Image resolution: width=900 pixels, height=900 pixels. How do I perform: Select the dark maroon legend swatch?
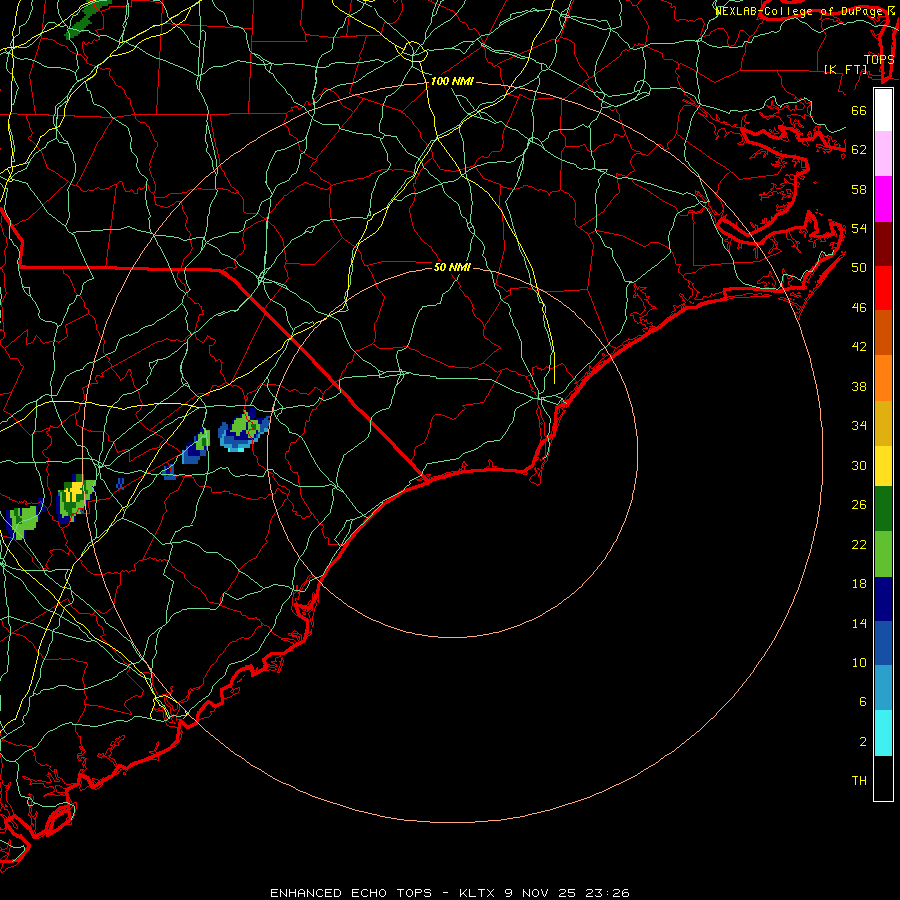pos(883,244)
